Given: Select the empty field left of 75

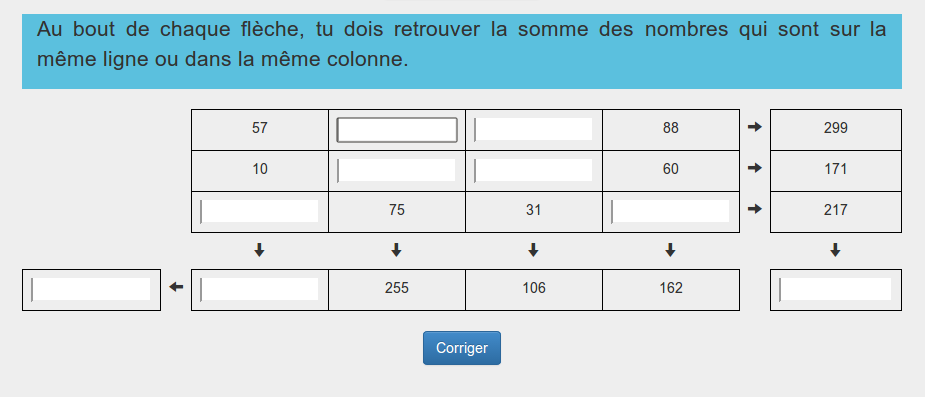Looking at the screenshot, I should point(260,211).
